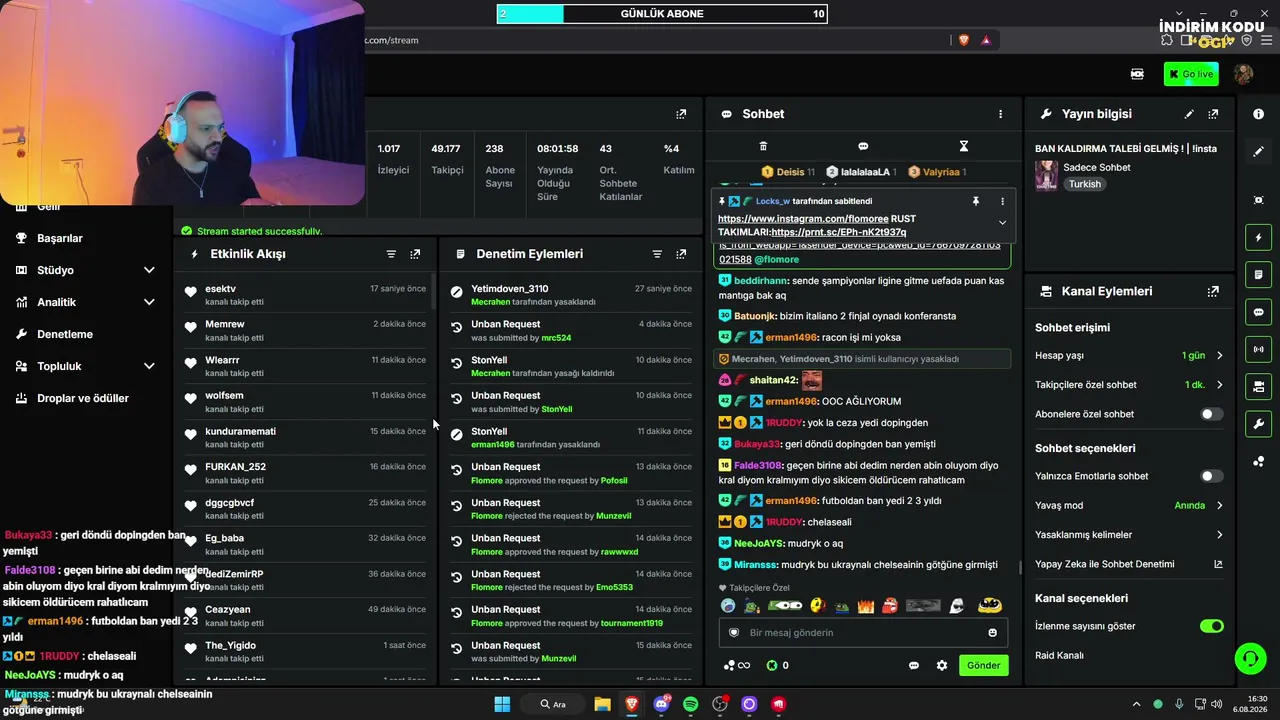The height and width of the screenshot is (720, 1280).
Task: Open Denetleme in left sidebar
Action: tap(64, 334)
